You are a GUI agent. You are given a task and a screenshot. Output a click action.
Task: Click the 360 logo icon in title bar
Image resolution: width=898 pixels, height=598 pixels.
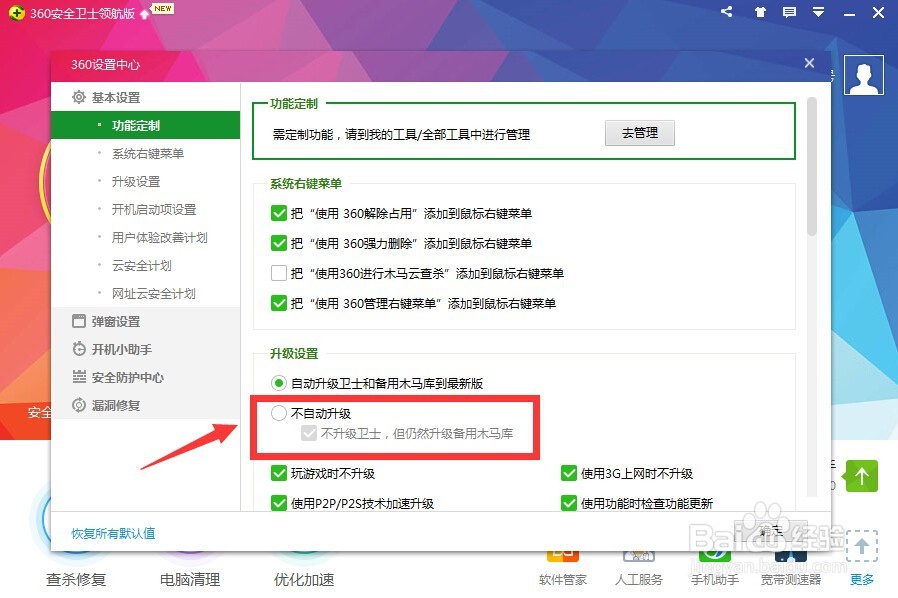pyautogui.click(x=17, y=13)
